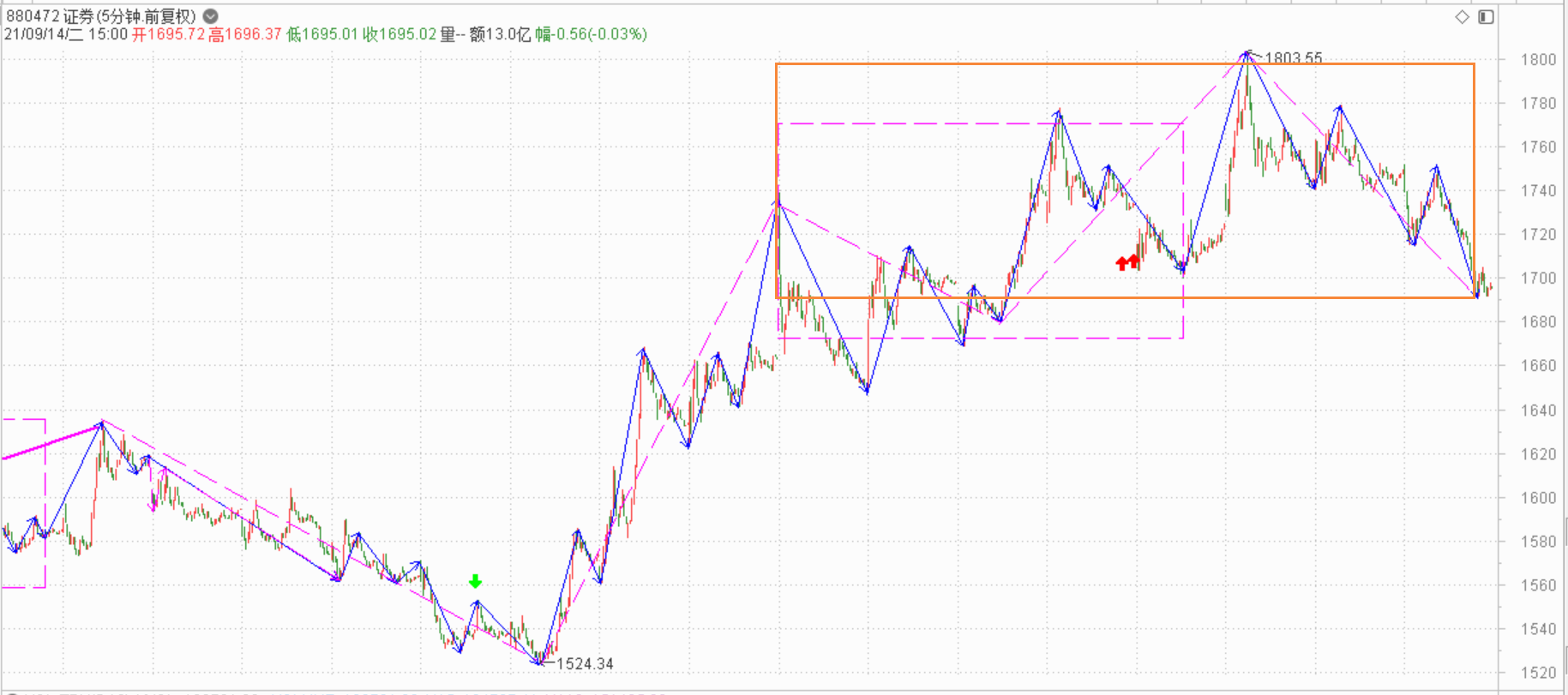Click the 1520 price axis label

coord(1538,673)
